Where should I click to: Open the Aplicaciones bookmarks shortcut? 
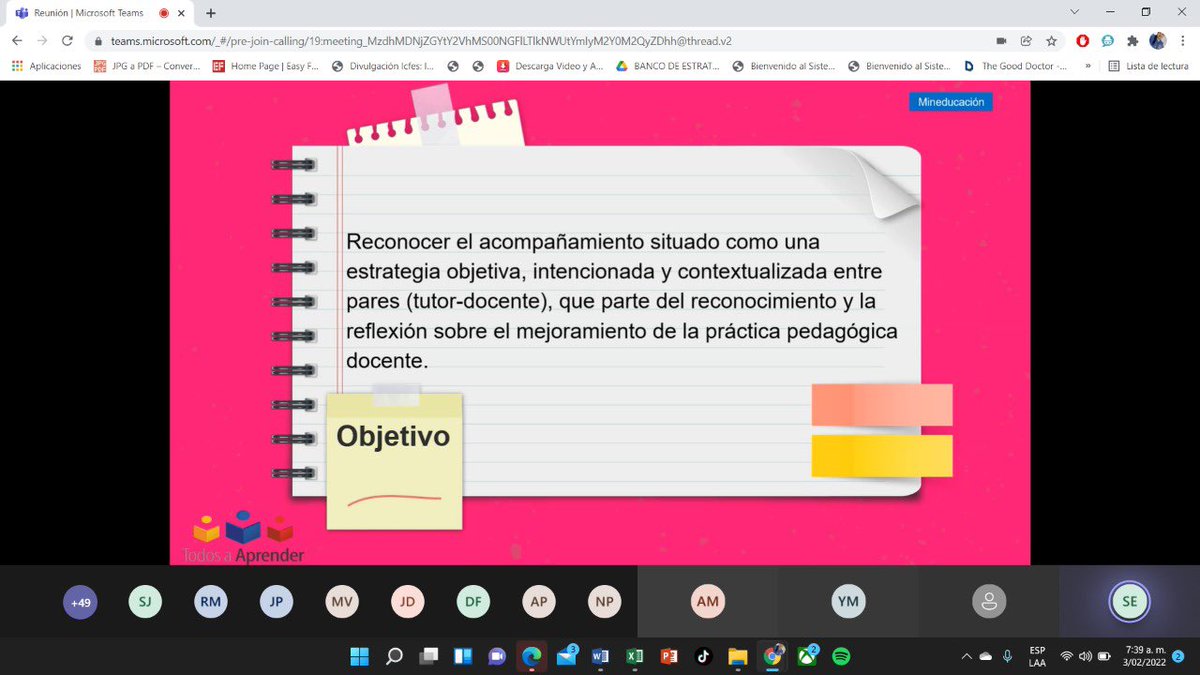(x=47, y=66)
